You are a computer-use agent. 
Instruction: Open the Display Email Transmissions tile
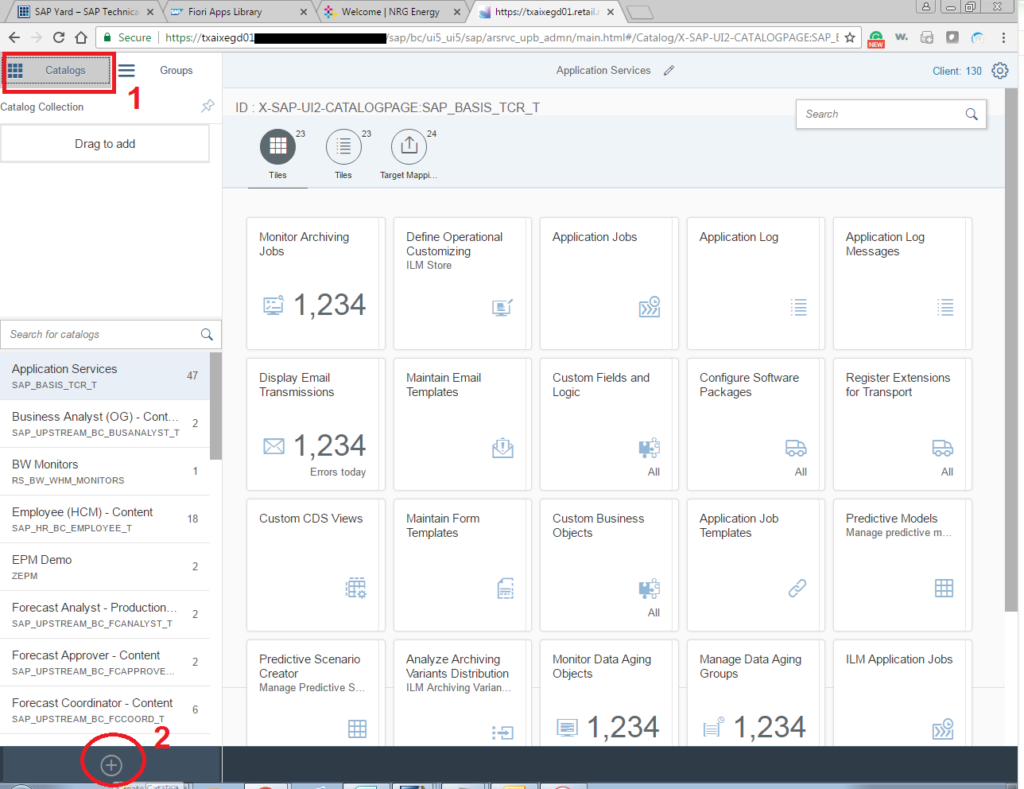coord(315,425)
